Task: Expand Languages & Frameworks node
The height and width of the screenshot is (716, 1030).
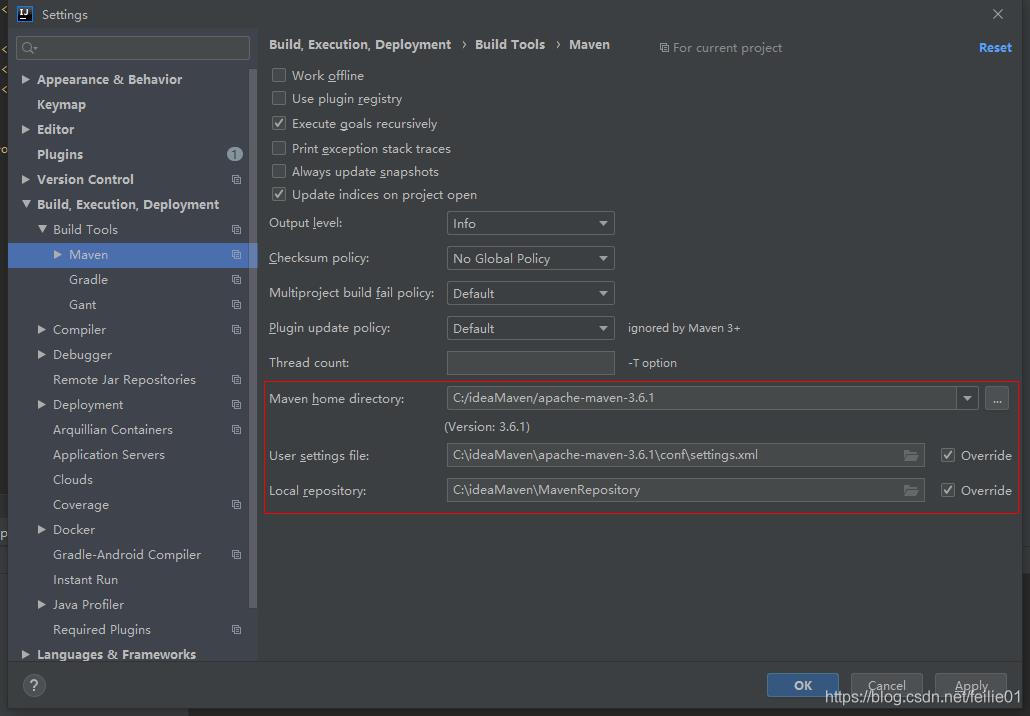Action: click(x=26, y=654)
